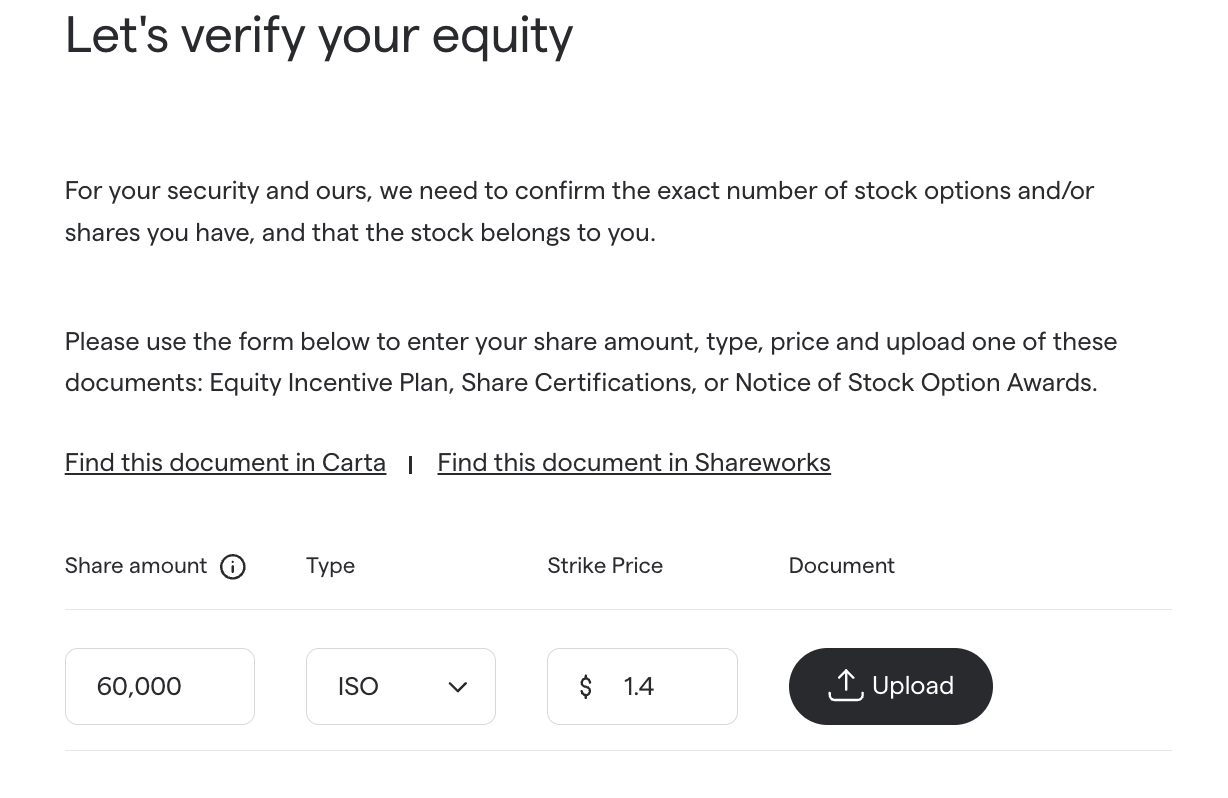Open the ISO type selector
This screenshot has height=798, width=1228.
tap(380, 687)
